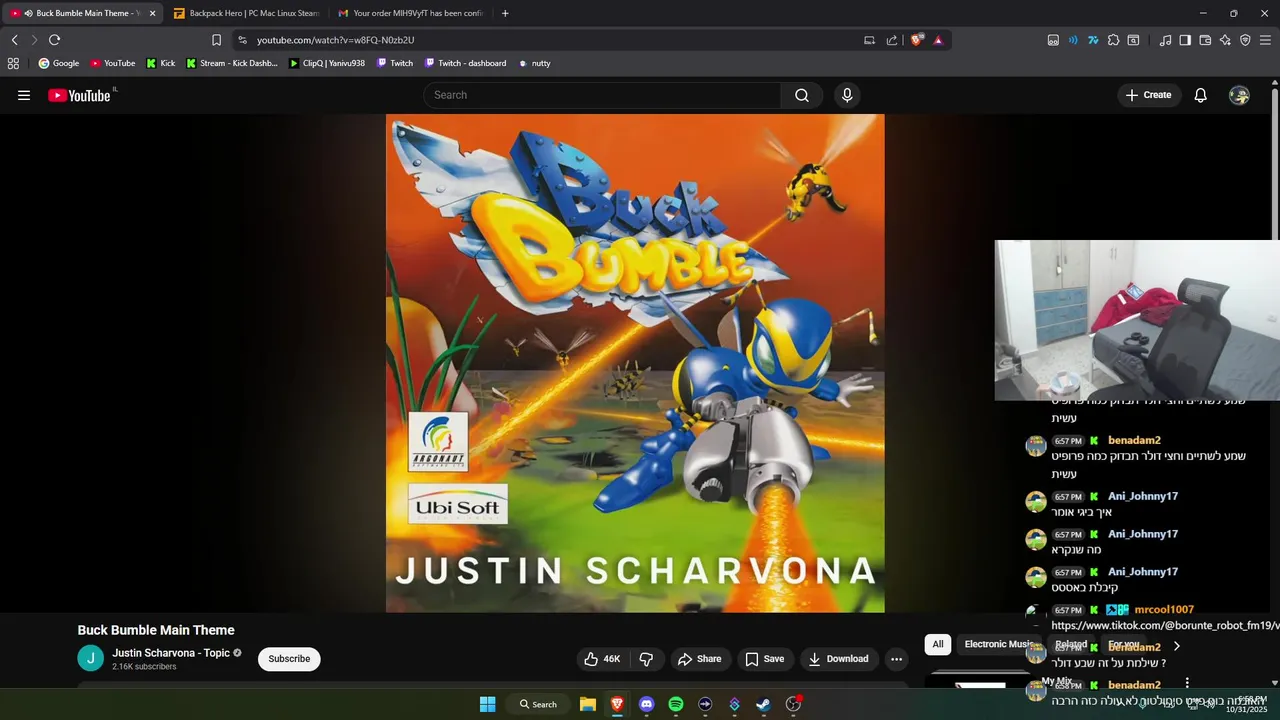The height and width of the screenshot is (720, 1280).
Task: Click the mrcool1007 username in chat
Action: (x=1164, y=610)
